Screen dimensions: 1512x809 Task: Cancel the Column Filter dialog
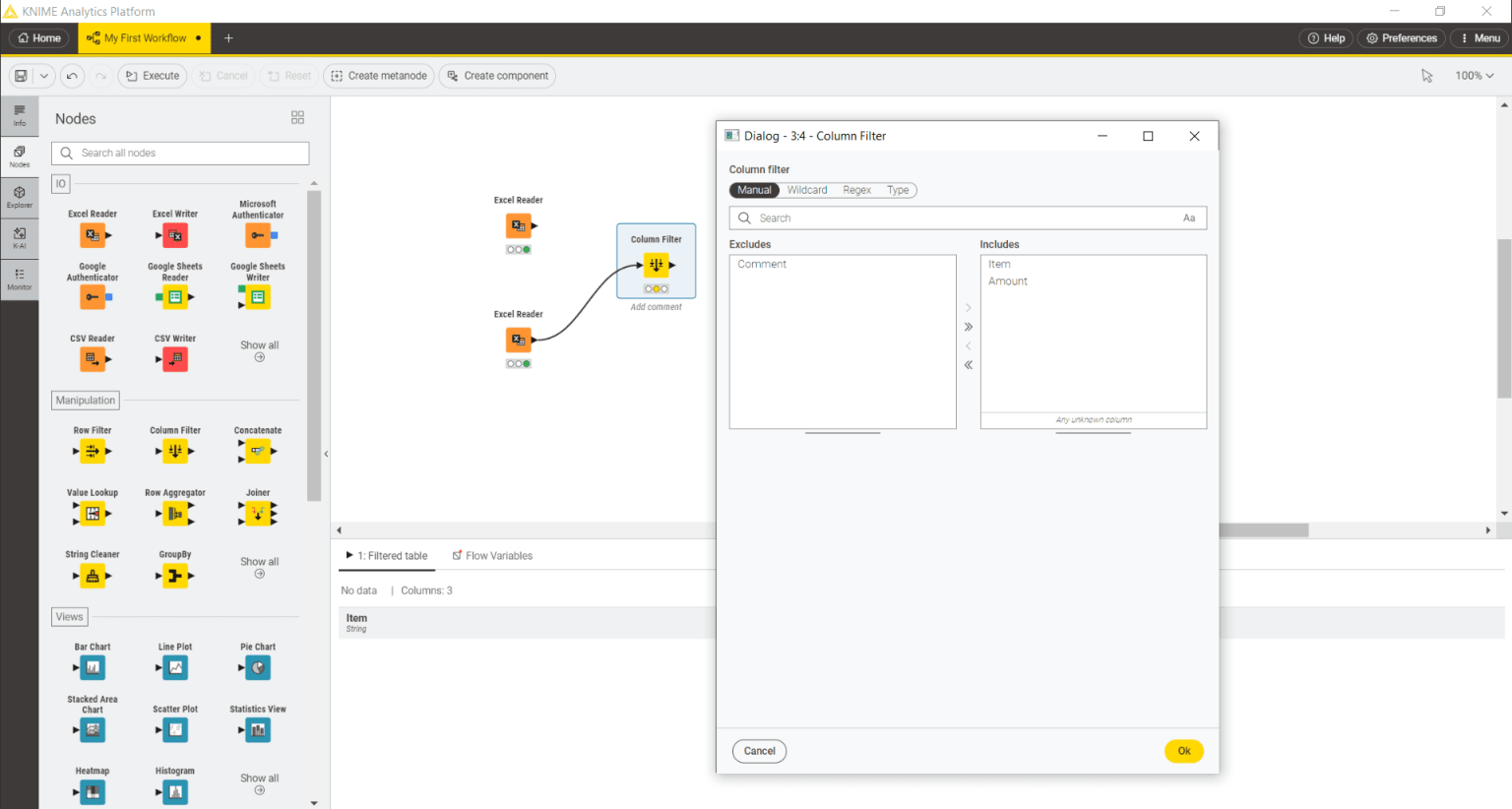click(759, 751)
